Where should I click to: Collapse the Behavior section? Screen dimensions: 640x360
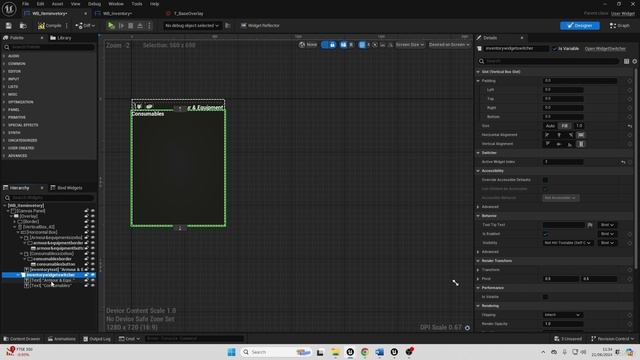pos(478,216)
